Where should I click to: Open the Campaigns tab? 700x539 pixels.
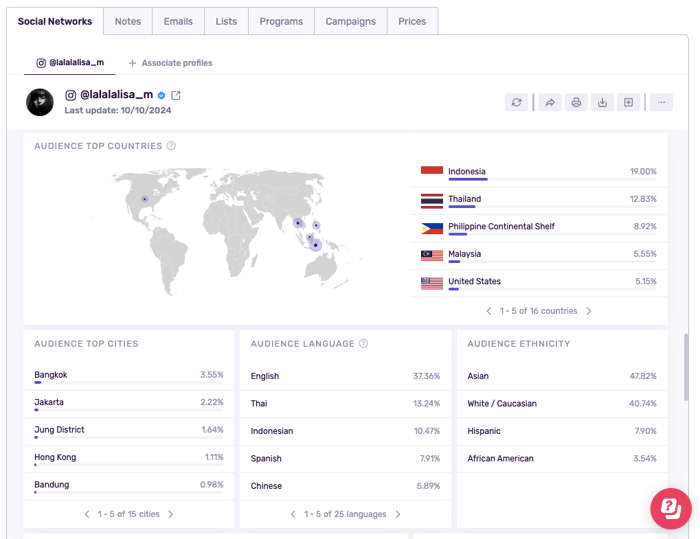pos(350,21)
